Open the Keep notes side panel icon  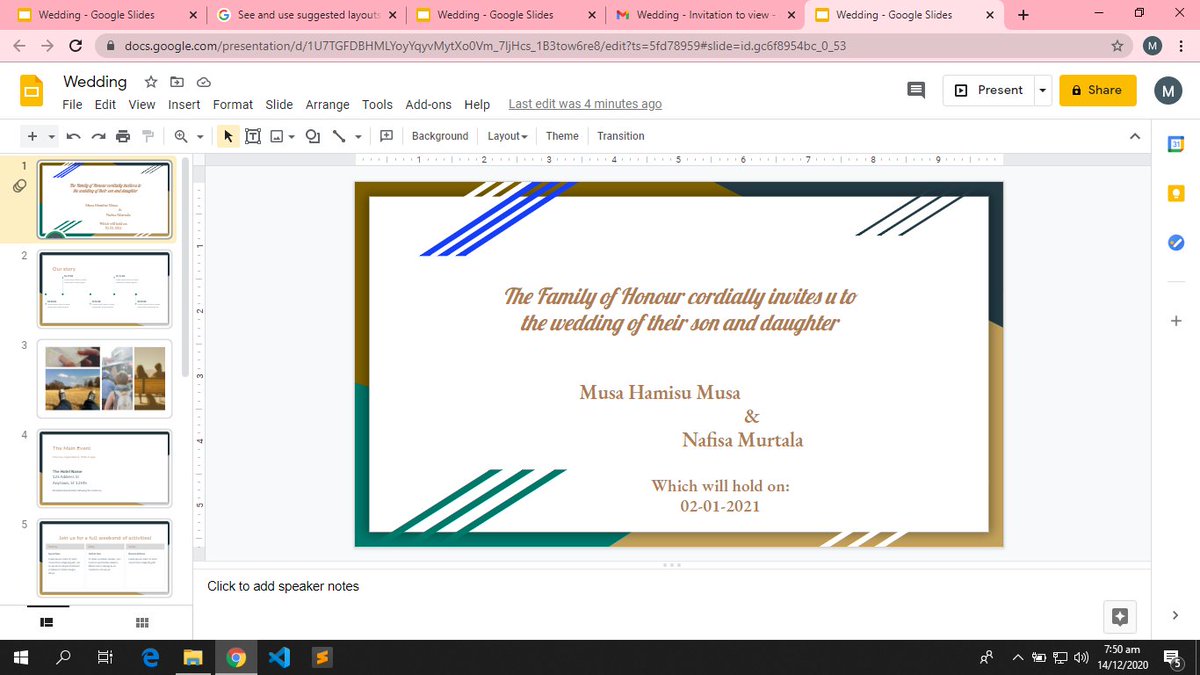click(1176, 193)
